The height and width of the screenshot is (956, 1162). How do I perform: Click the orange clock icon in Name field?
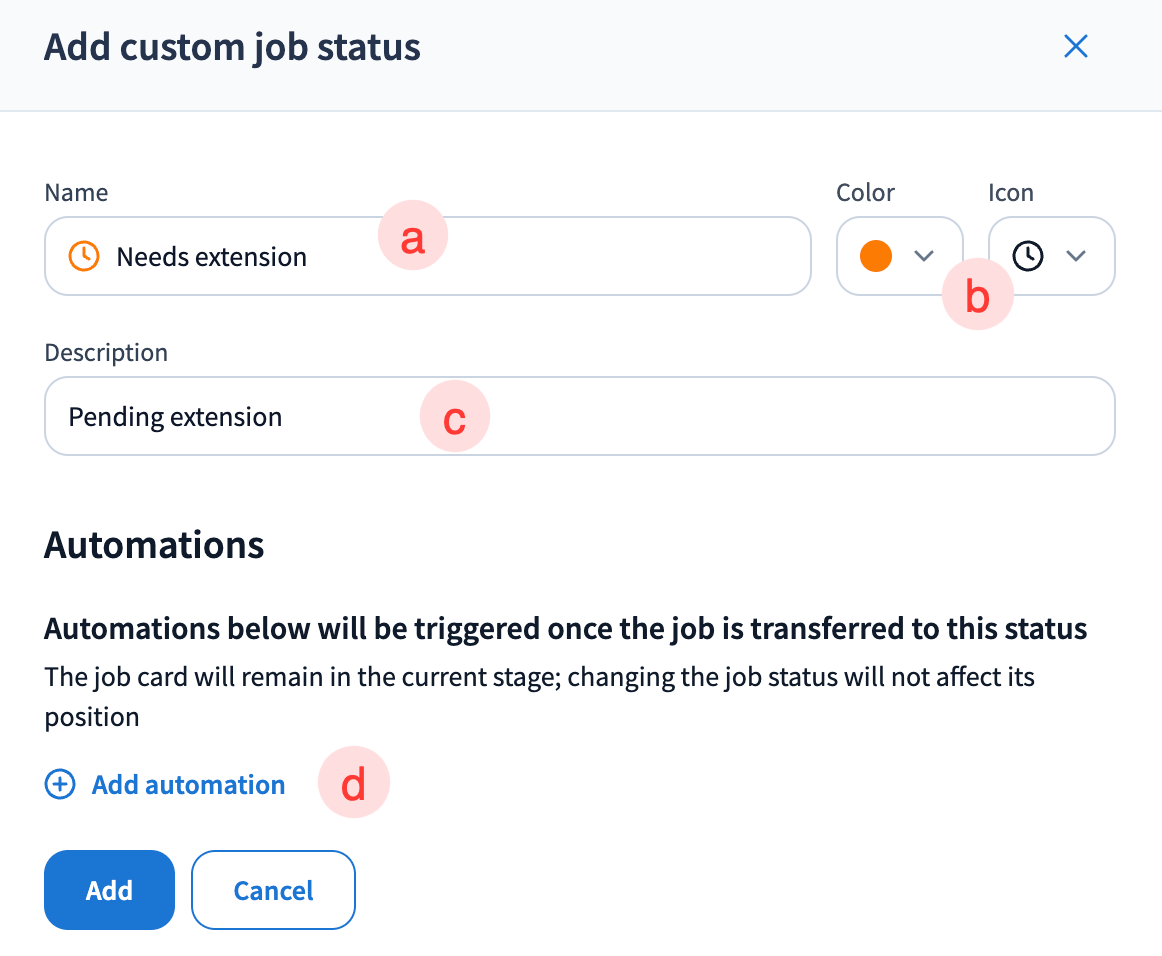coord(84,257)
